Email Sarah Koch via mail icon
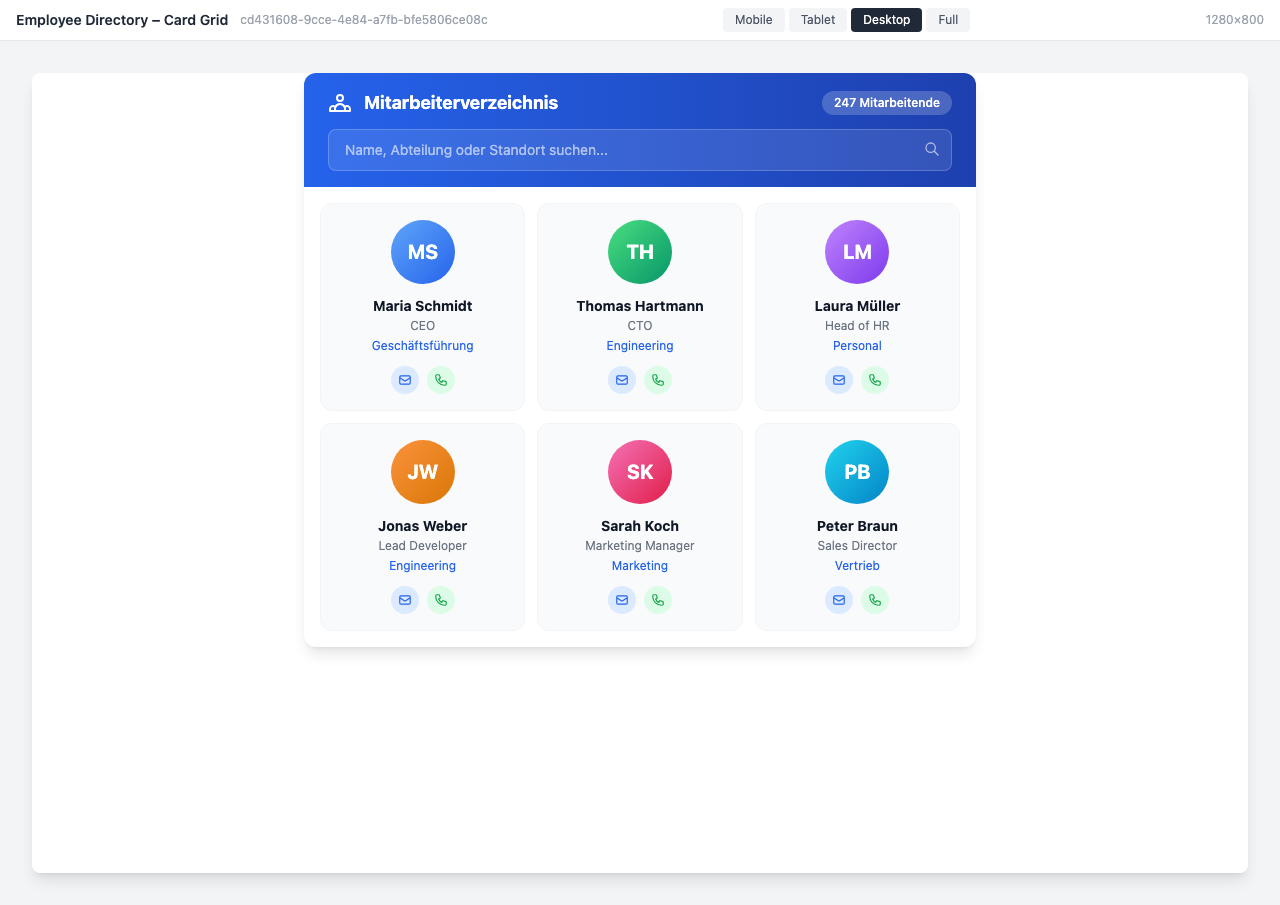1280x905 pixels. pyautogui.click(x=622, y=600)
